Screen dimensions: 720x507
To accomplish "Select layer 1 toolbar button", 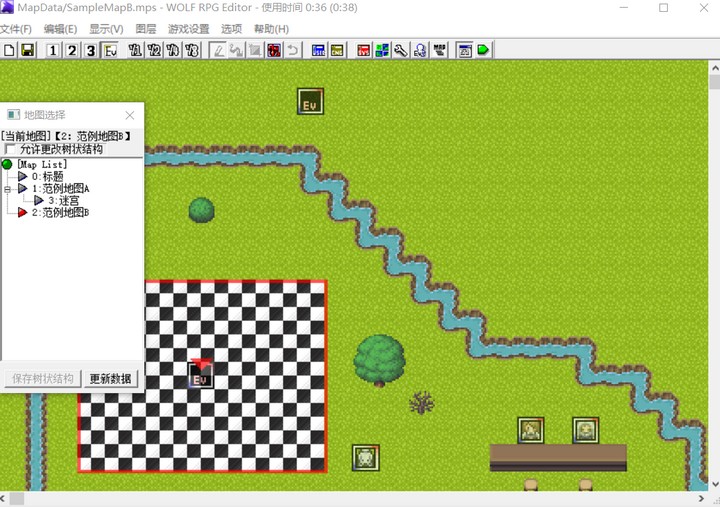I will point(53,50).
